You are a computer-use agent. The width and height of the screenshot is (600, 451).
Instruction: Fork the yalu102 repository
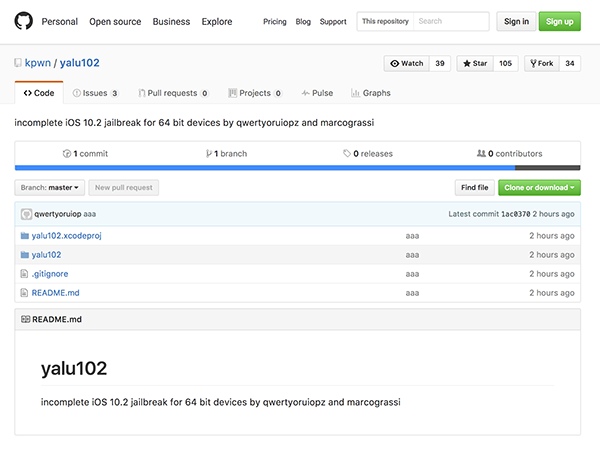(540, 63)
